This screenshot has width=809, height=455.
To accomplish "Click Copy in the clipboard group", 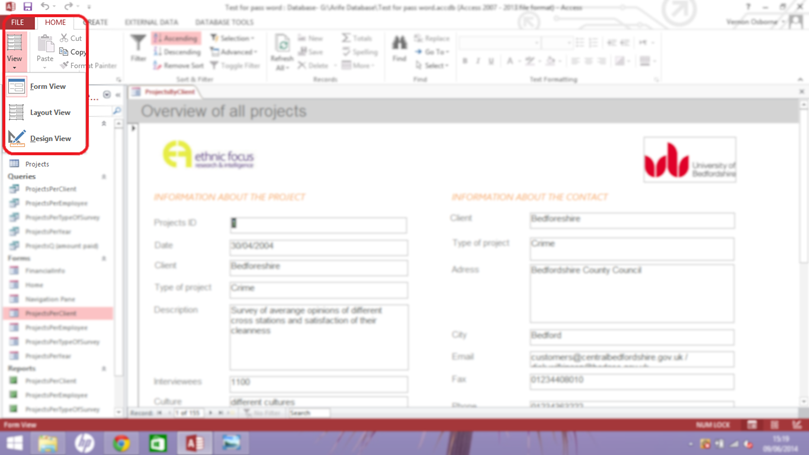I will pyautogui.click(x=73, y=52).
